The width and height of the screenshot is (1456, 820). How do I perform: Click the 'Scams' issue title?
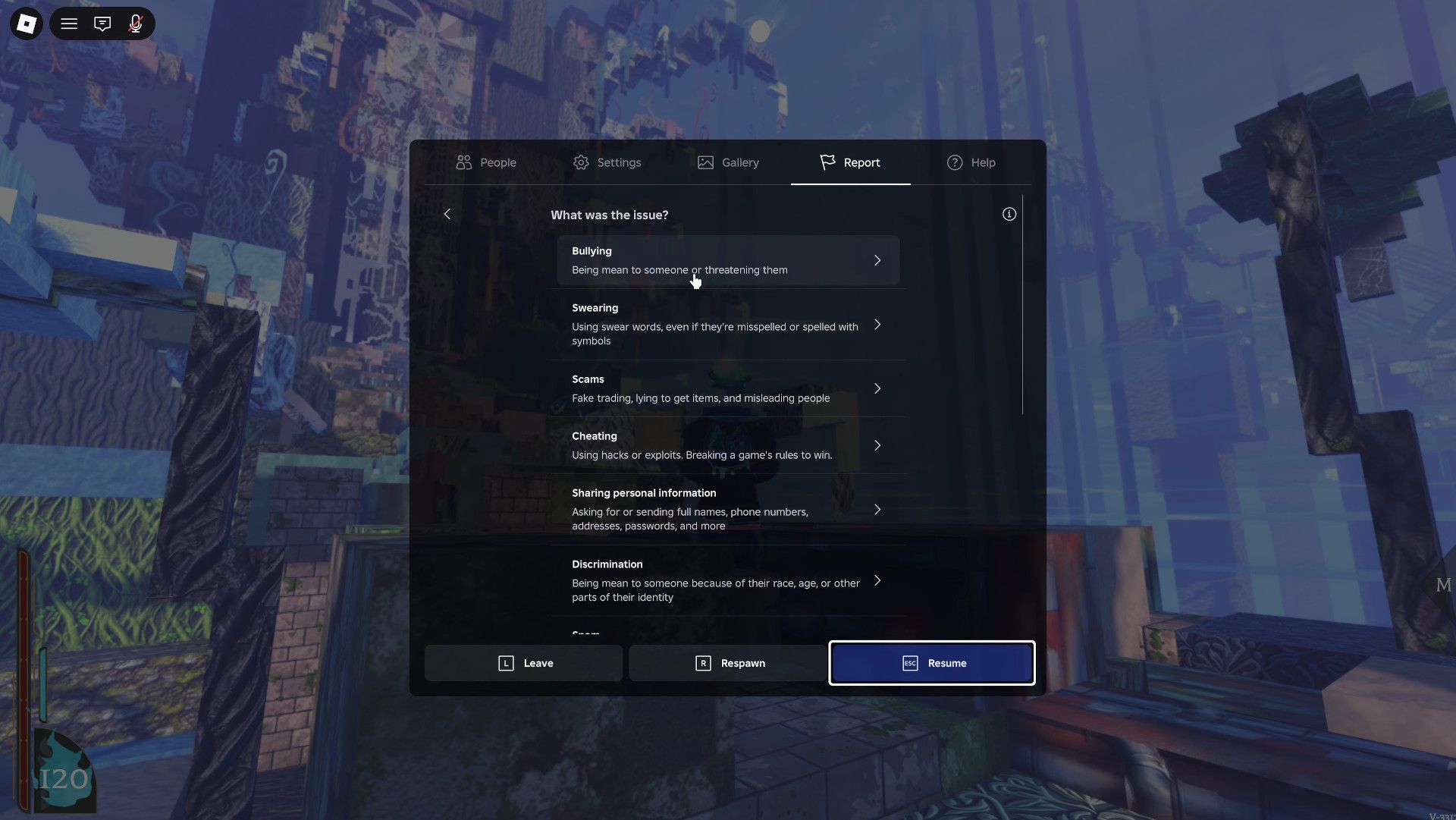(x=588, y=379)
